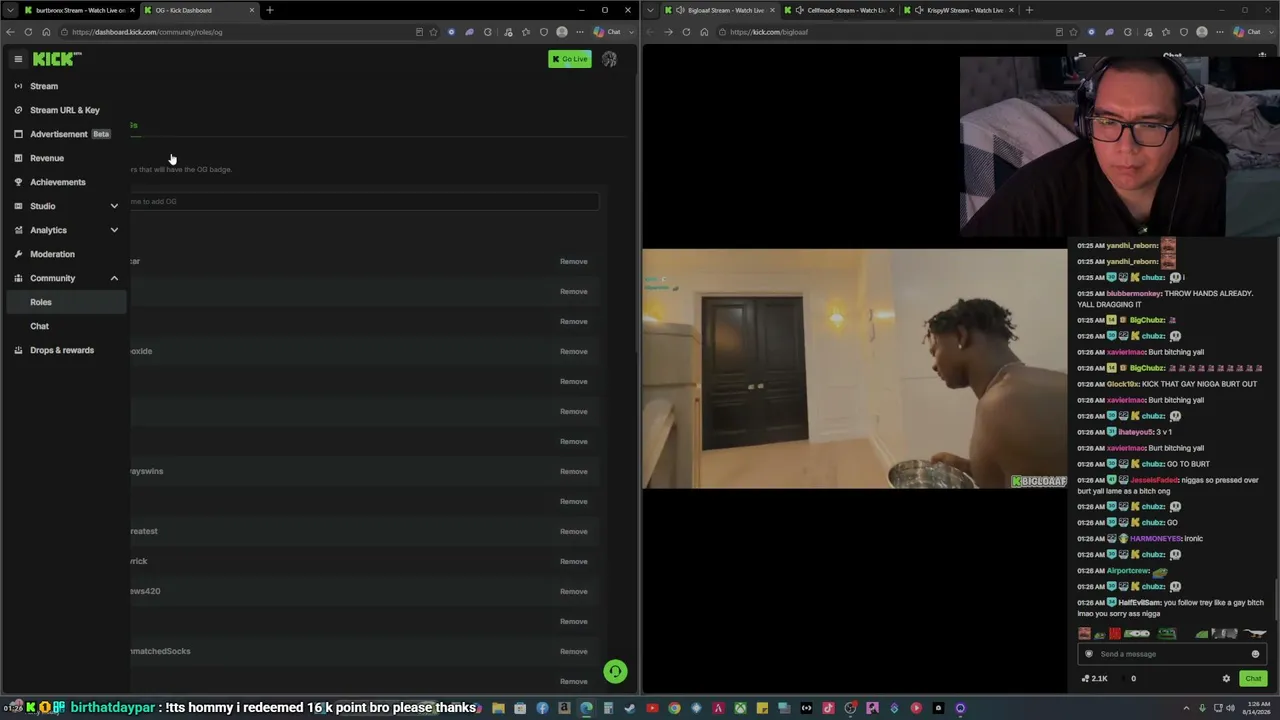Select the OG - Kick Dashboard tab

pos(198,10)
